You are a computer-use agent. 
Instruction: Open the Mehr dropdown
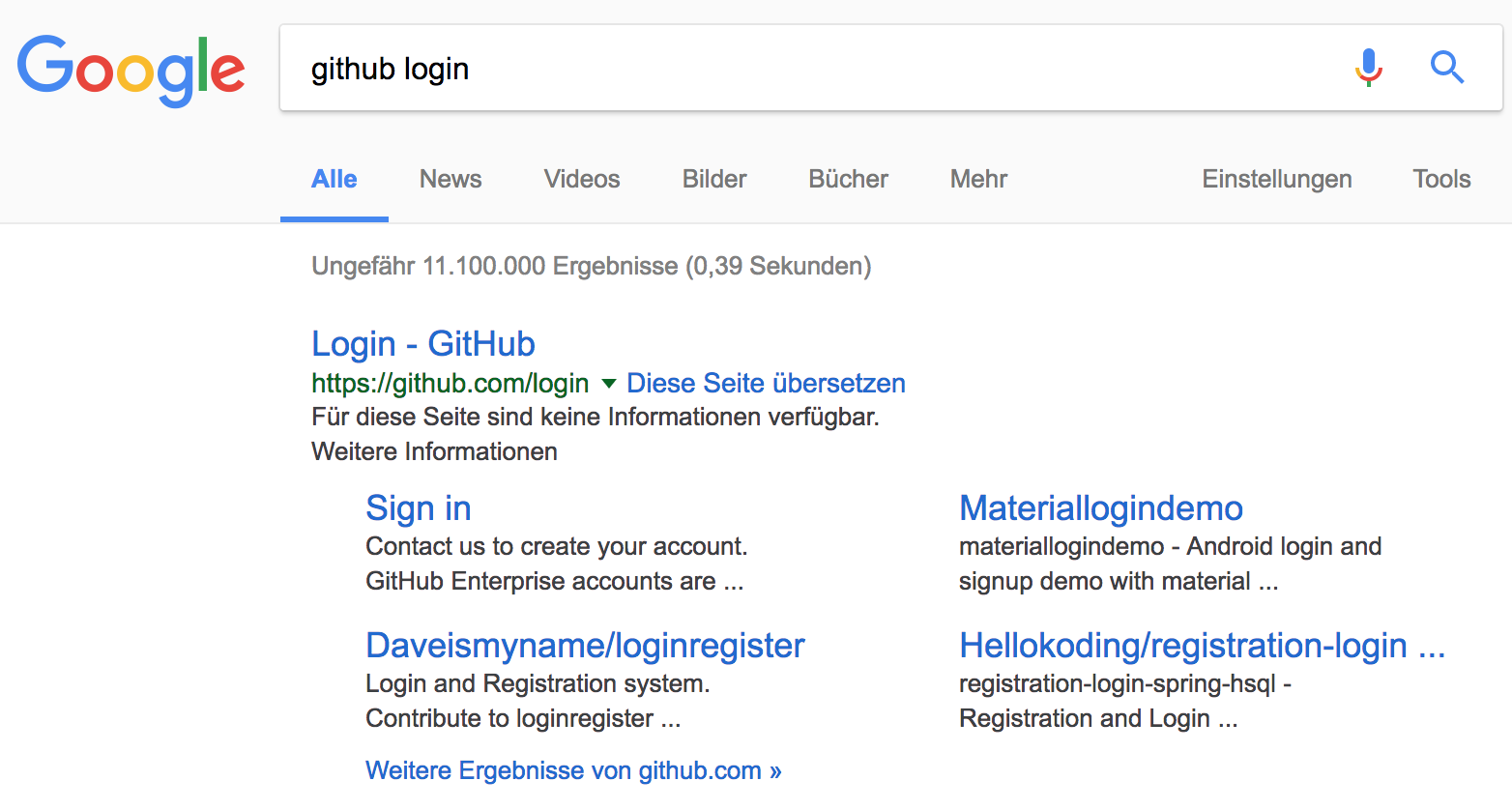pos(977,179)
